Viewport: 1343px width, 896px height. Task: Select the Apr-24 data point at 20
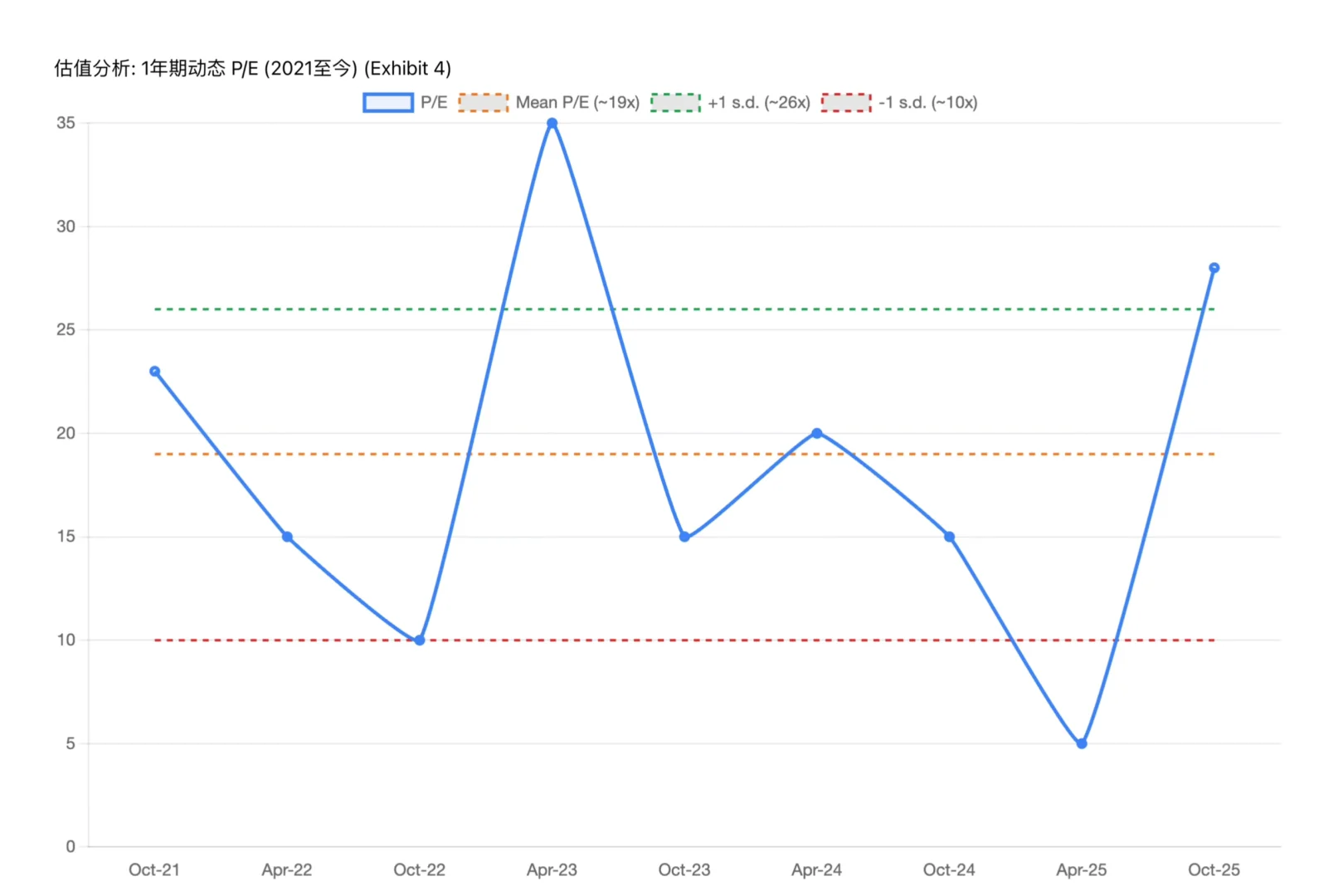point(817,433)
